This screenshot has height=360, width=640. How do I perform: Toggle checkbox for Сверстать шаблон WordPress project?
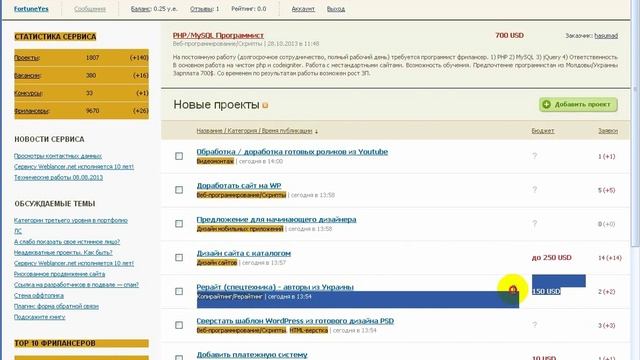click(x=179, y=325)
